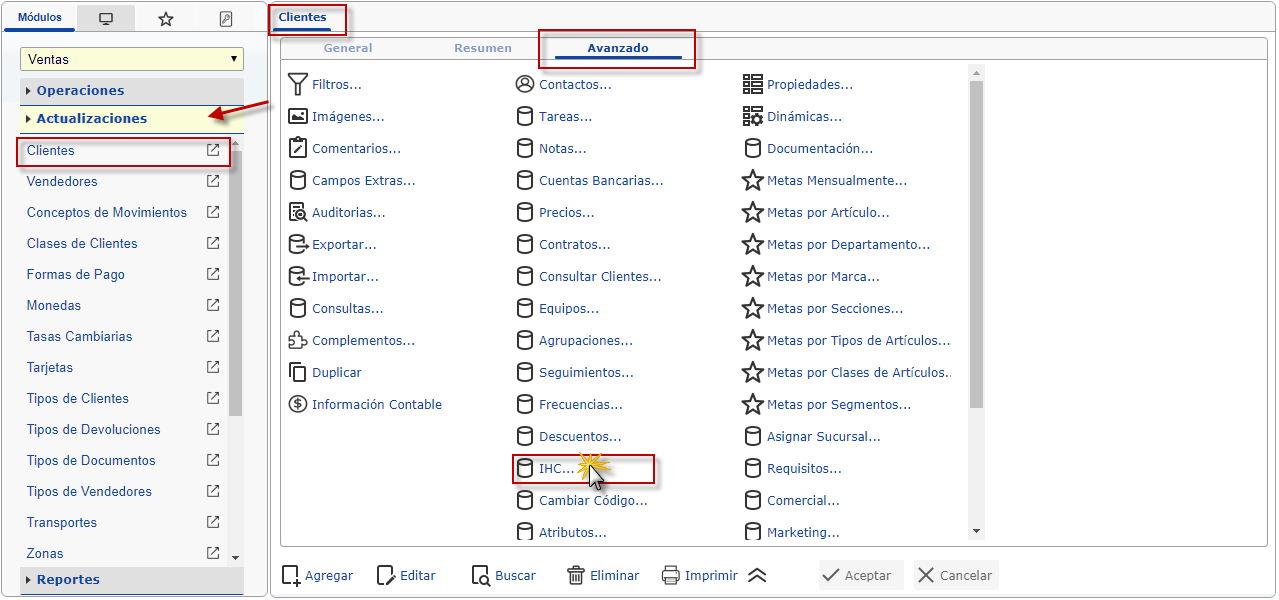The height and width of the screenshot is (600, 1279).
Task: Click the Avanzado panel scrollbar thumb
Action: click(977, 244)
